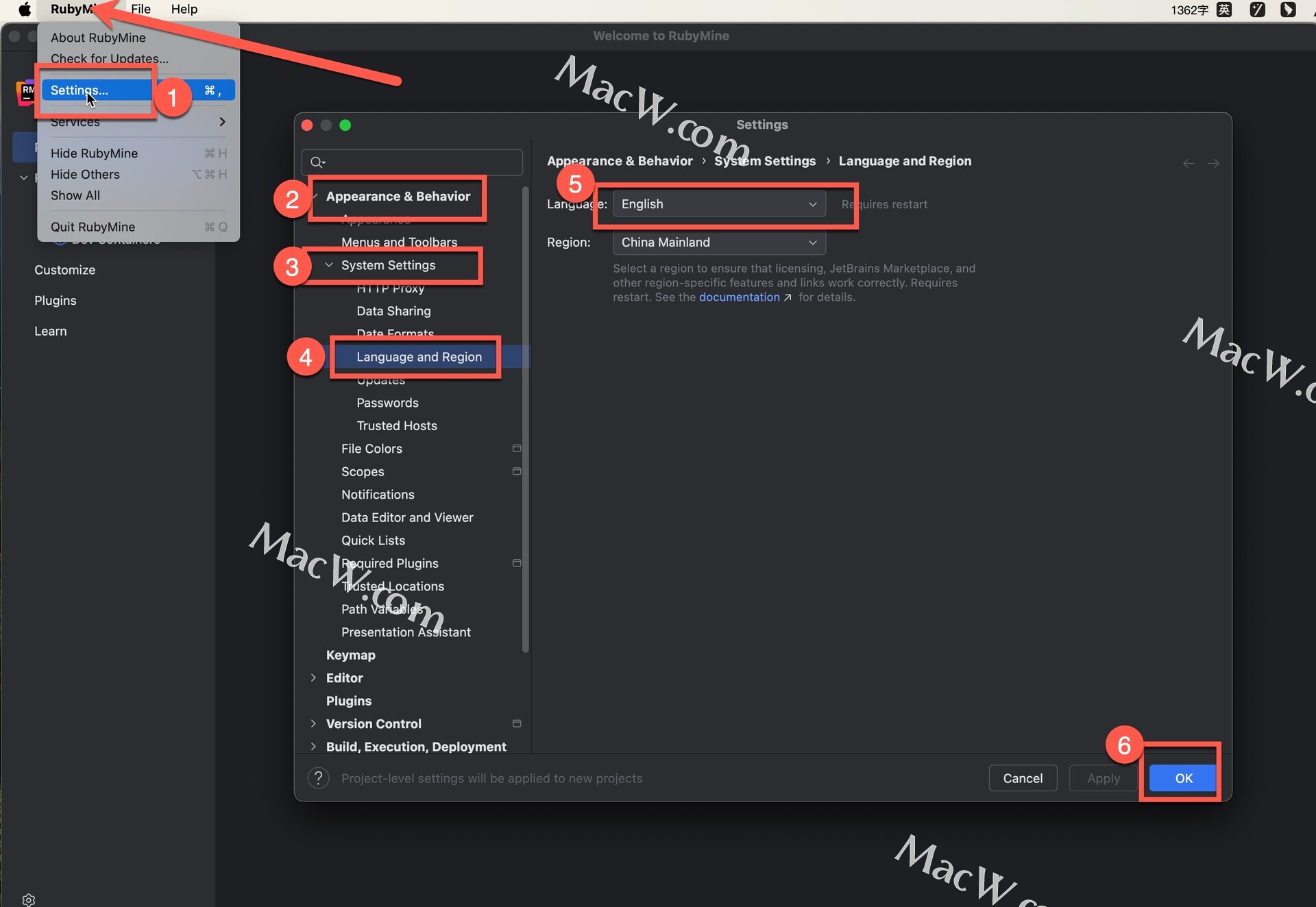Choose About RubyMine from the menu

click(98, 38)
